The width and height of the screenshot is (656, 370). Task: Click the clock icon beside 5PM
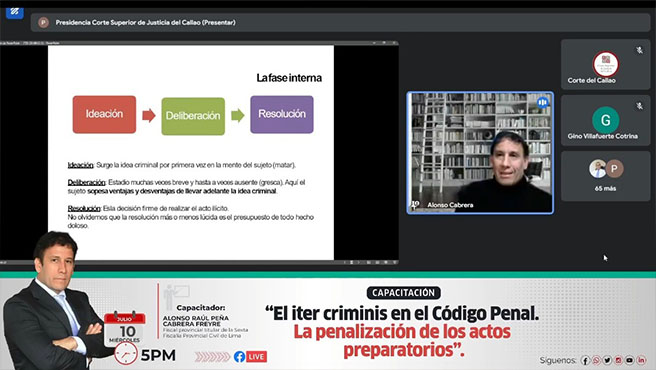pyautogui.click(x=126, y=354)
